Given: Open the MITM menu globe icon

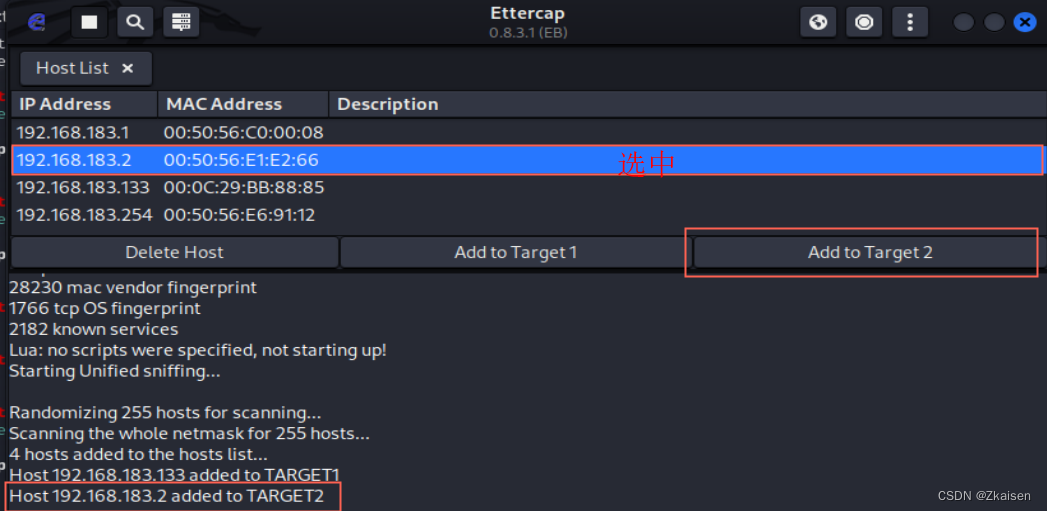Looking at the screenshot, I should click(x=819, y=22).
